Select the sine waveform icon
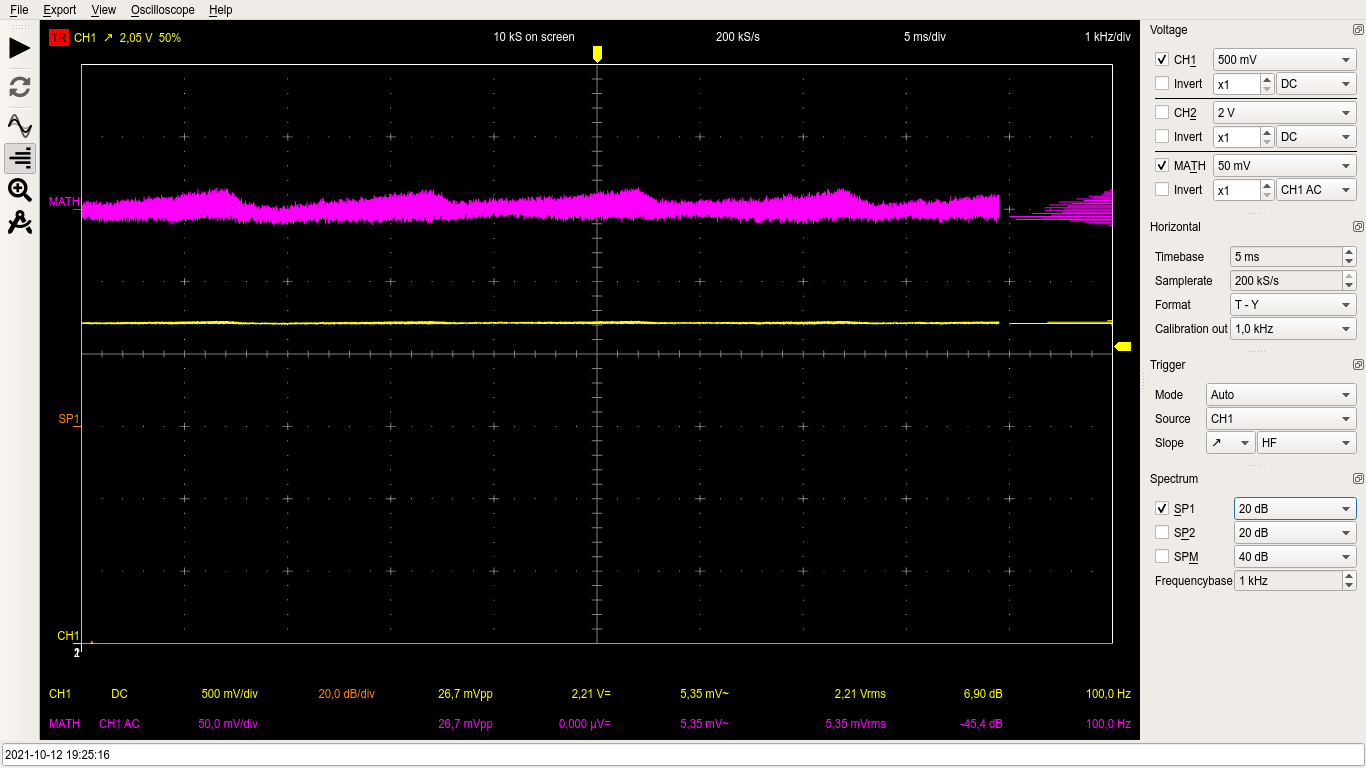1366x768 pixels. (20, 125)
